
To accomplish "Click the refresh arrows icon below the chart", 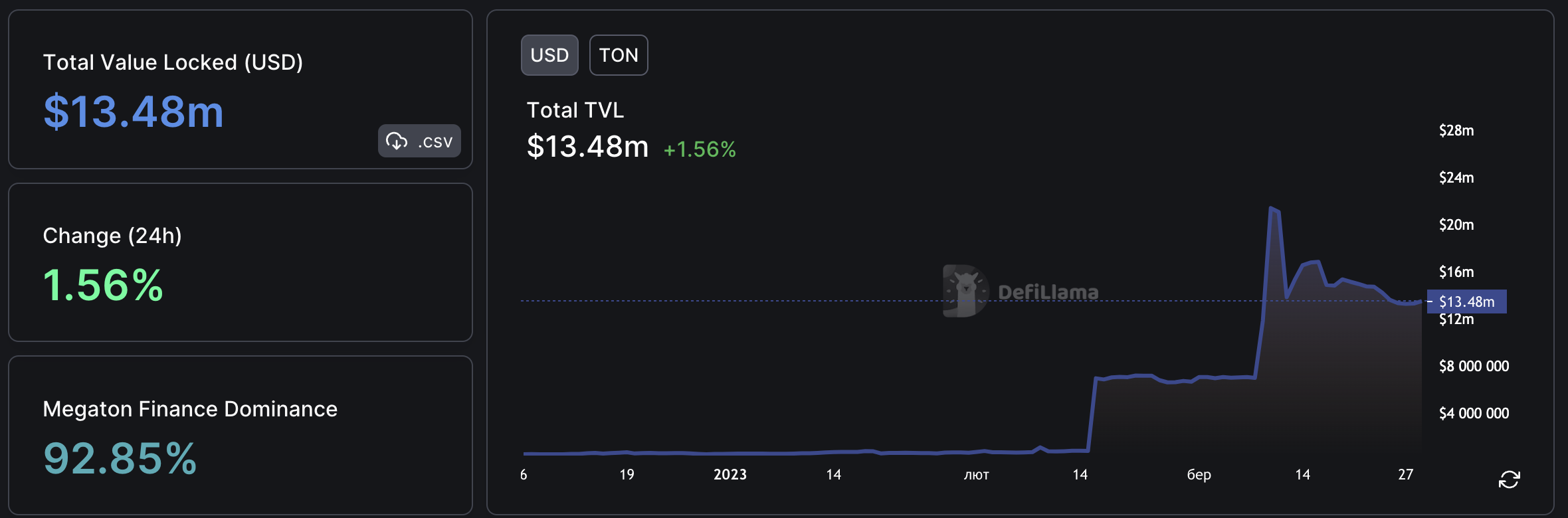I will [1509, 479].
